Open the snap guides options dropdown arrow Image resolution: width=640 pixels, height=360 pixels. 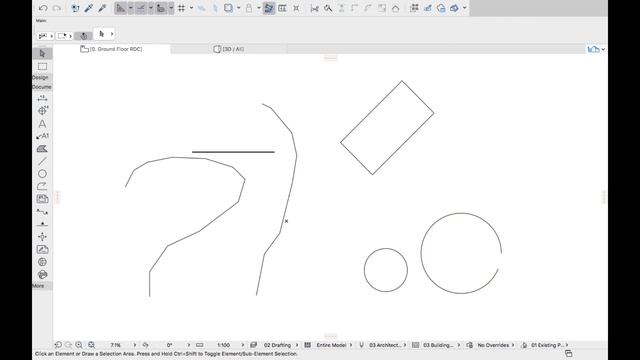click(151, 8)
